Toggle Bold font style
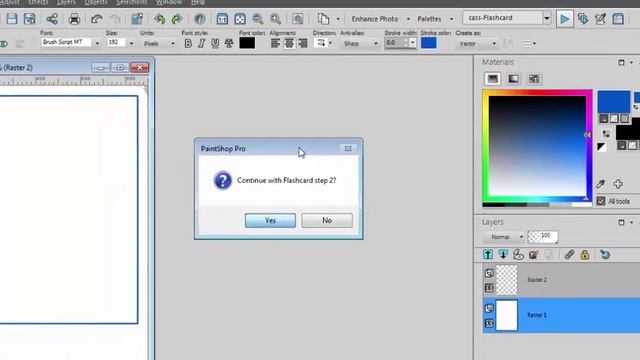640x360 pixels. pyautogui.click(x=188, y=43)
